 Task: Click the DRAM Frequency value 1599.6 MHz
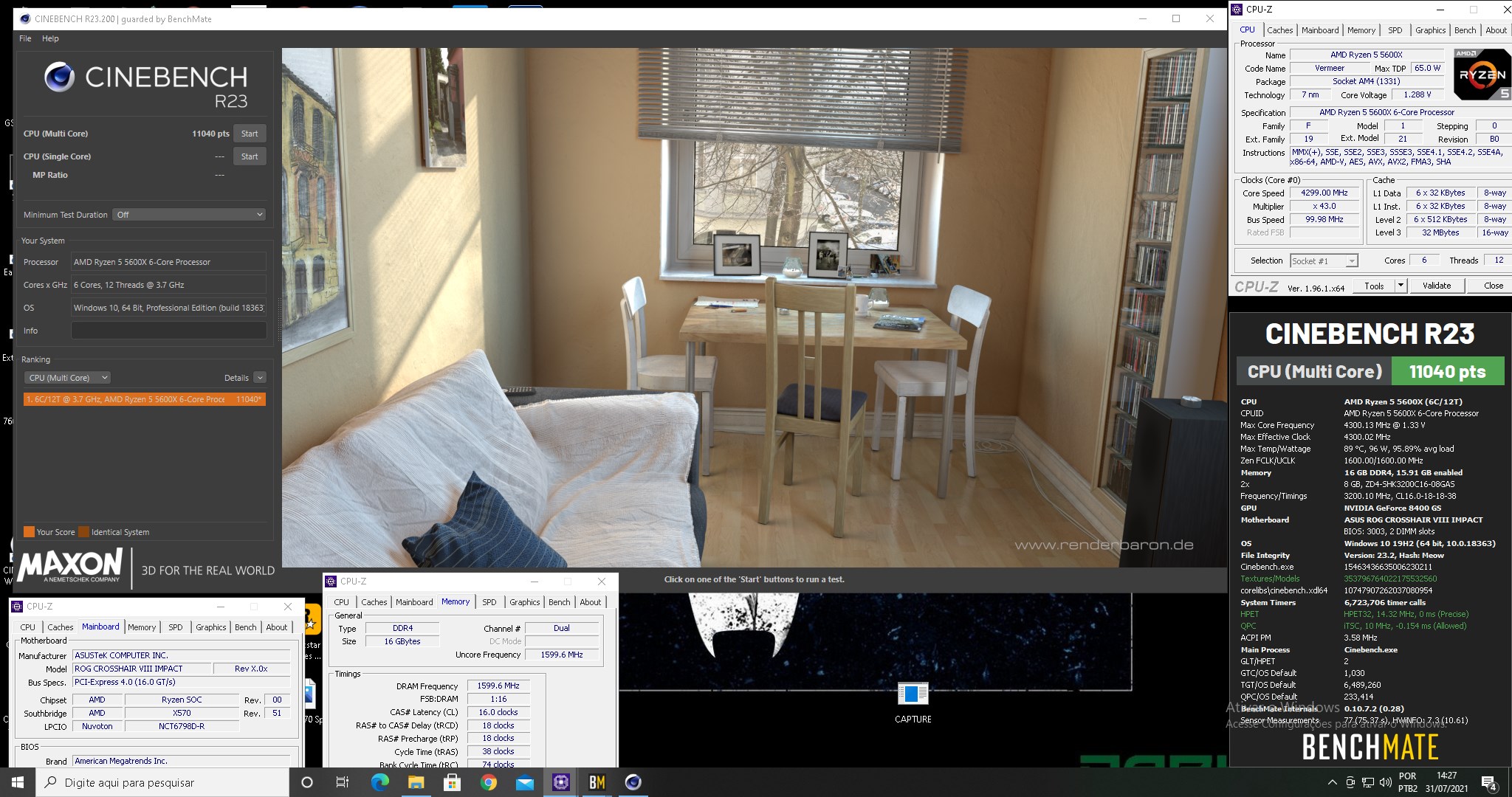click(498, 686)
